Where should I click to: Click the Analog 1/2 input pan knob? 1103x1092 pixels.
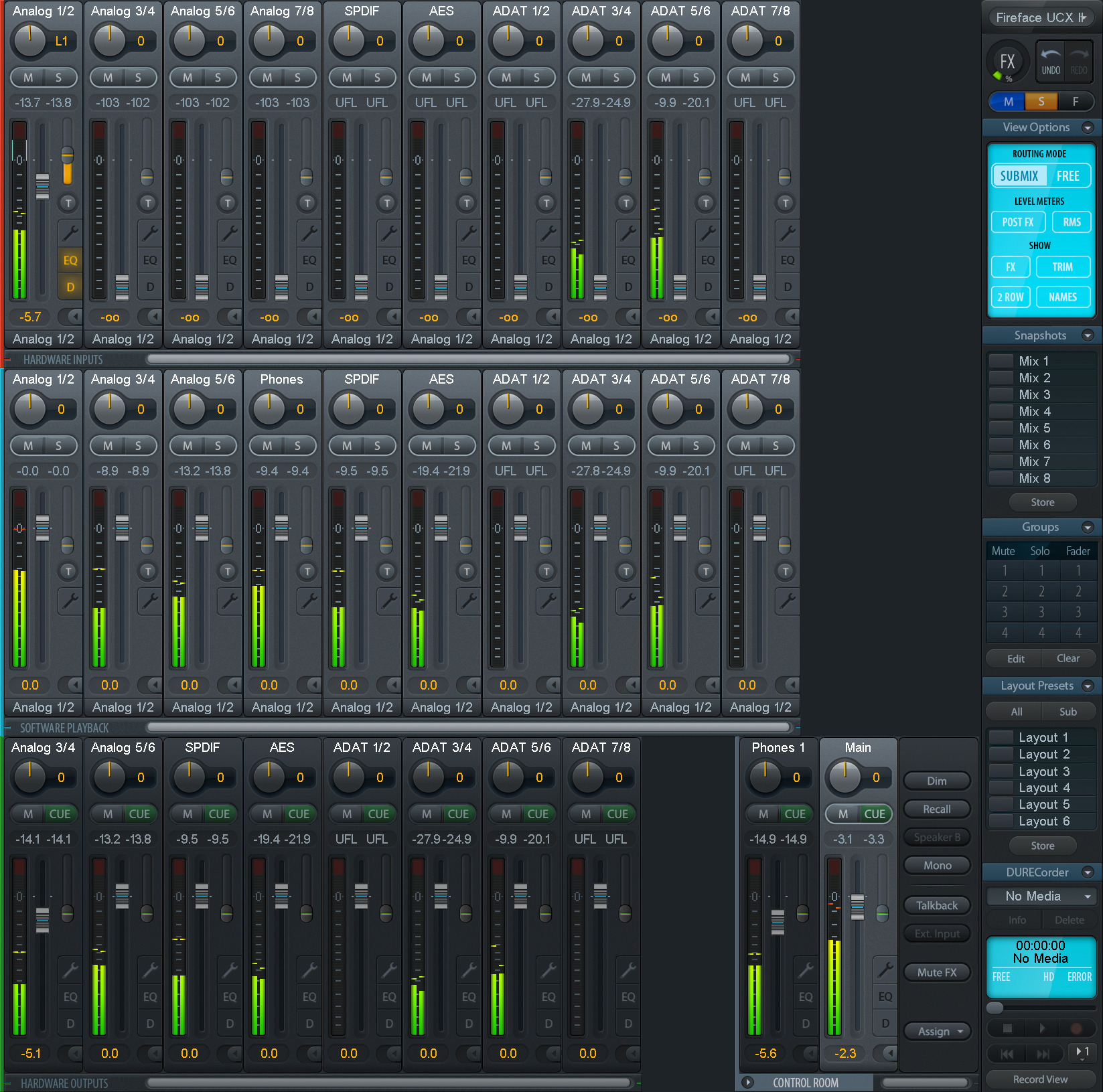pyautogui.click(x=30, y=40)
